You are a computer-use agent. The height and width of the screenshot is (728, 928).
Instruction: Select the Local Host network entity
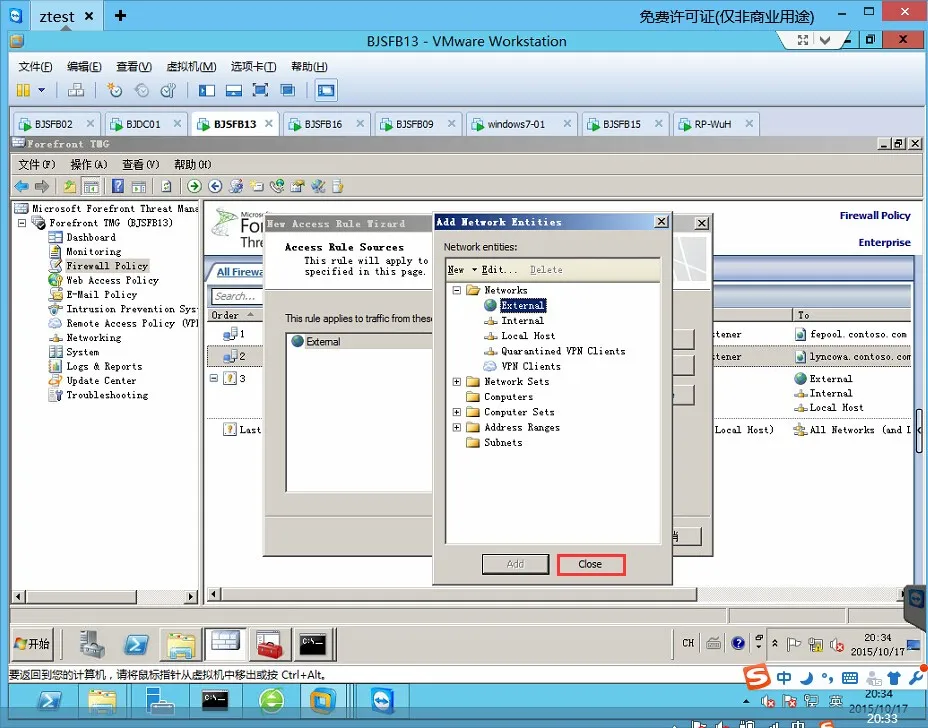point(528,336)
